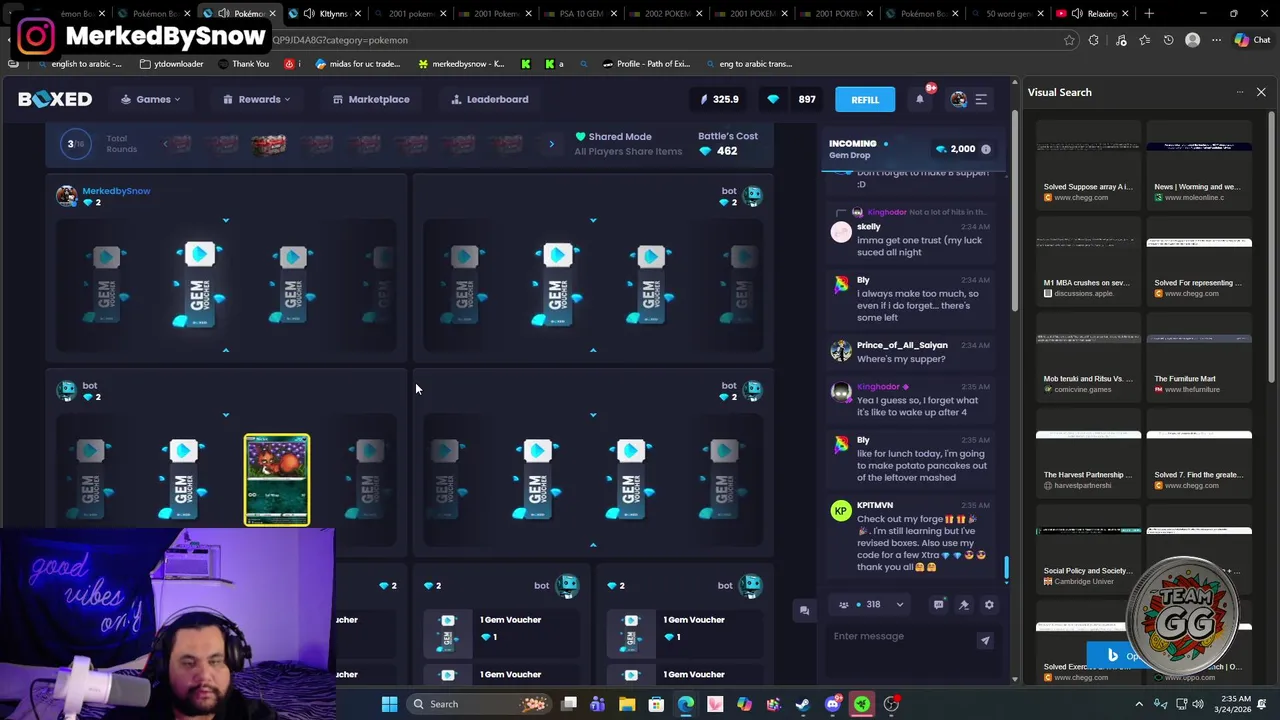Click the chat rules icon beside the gavel
The width and height of the screenshot is (1280, 720).
coord(938,604)
